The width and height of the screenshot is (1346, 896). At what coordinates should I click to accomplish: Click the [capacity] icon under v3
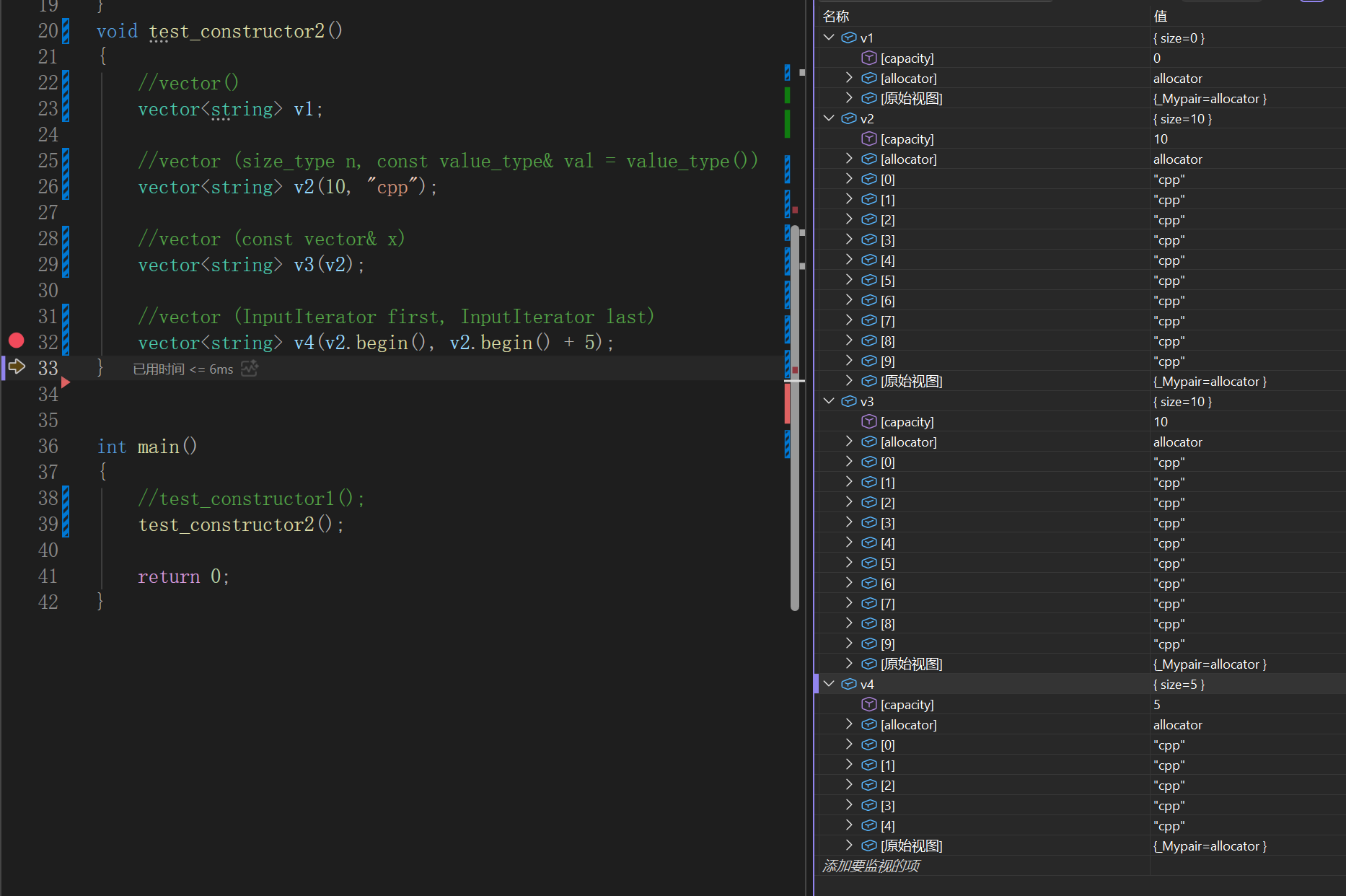(869, 421)
